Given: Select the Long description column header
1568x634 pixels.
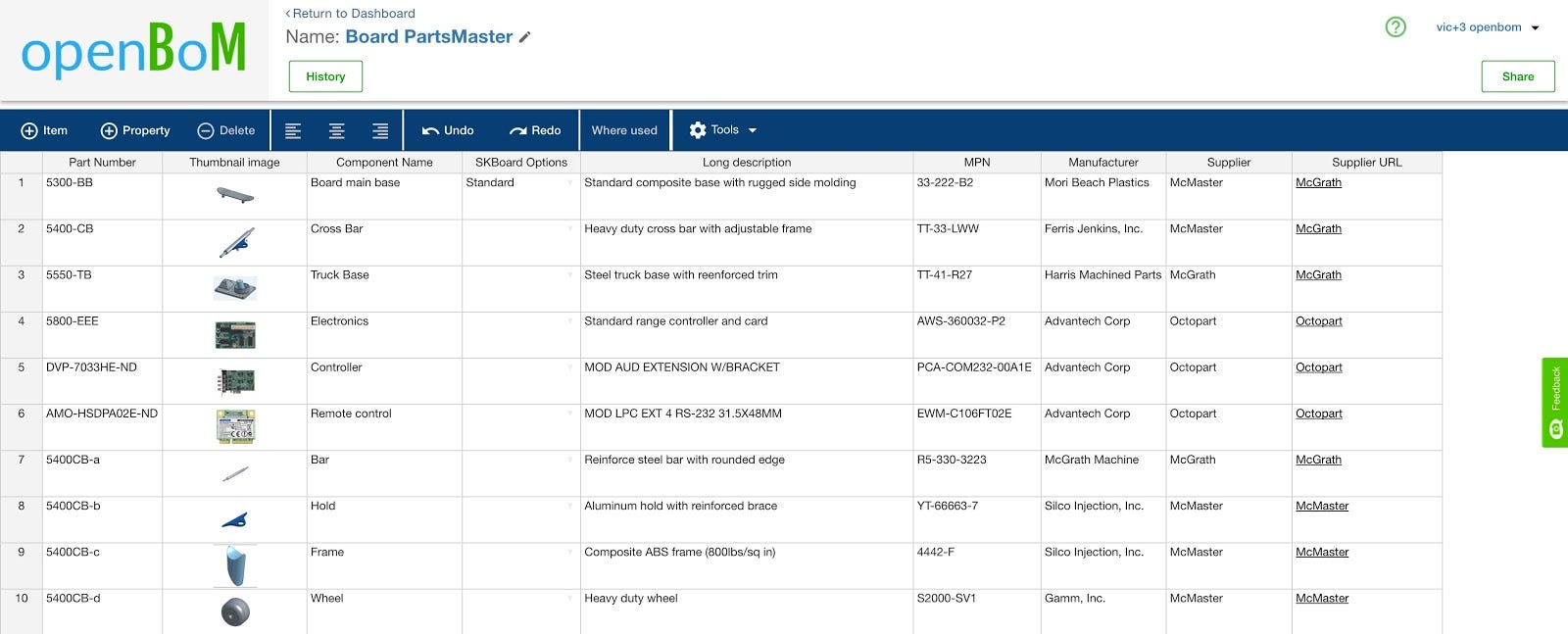Looking at the screenshot, I should click(x=747, y=163).
